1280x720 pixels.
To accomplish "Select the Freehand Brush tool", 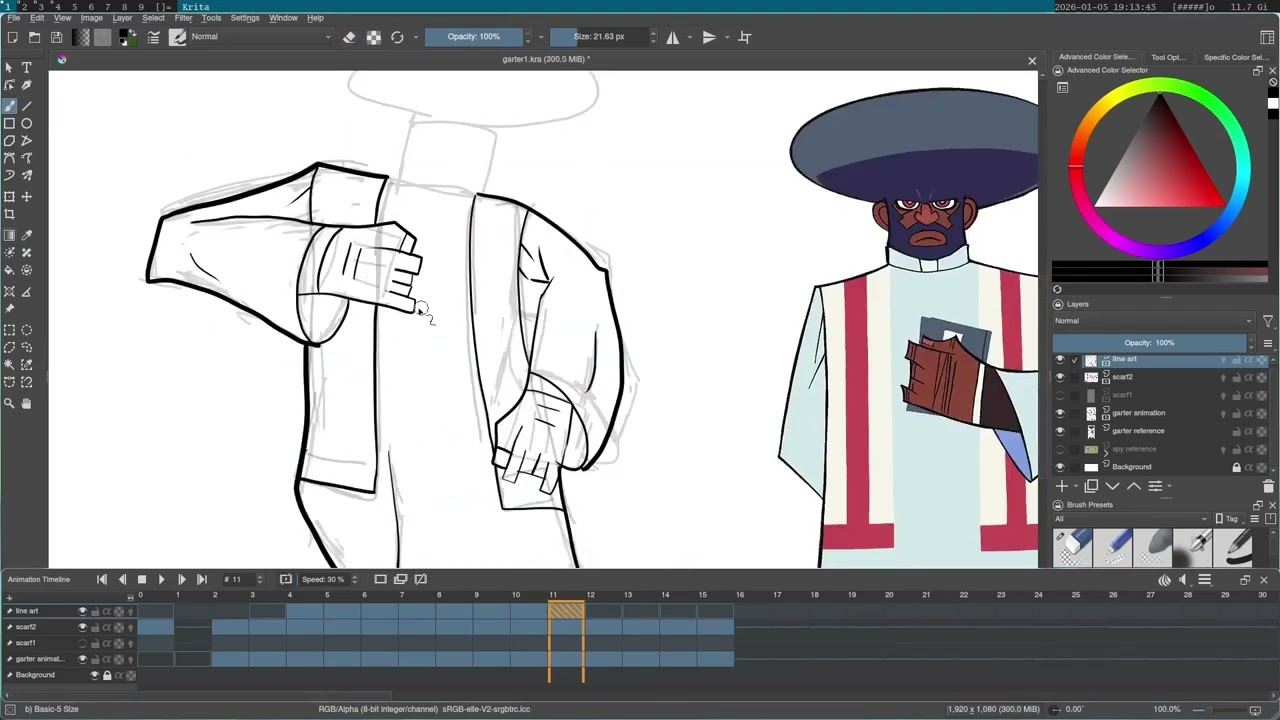I will (9, 104).
